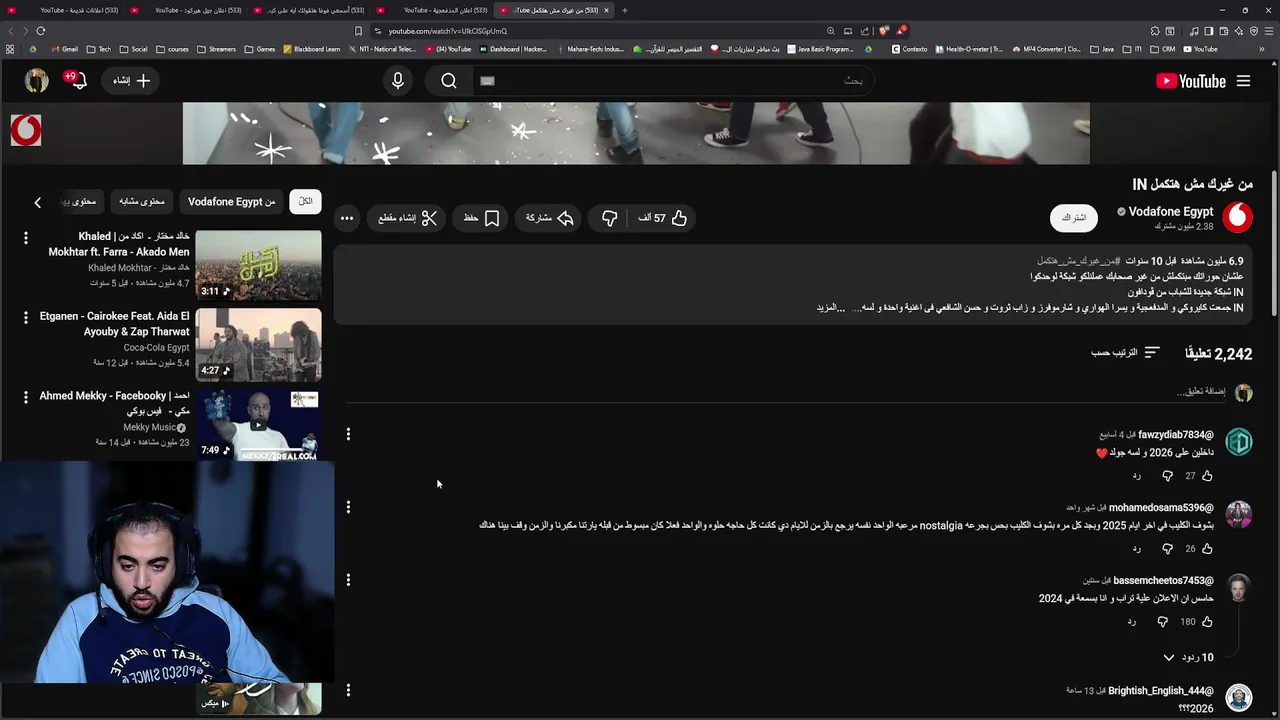Dislike fawzydiab7834's comment
Image resolution: width=1280 pixels, height=720 pixels.
[1167, 476]
